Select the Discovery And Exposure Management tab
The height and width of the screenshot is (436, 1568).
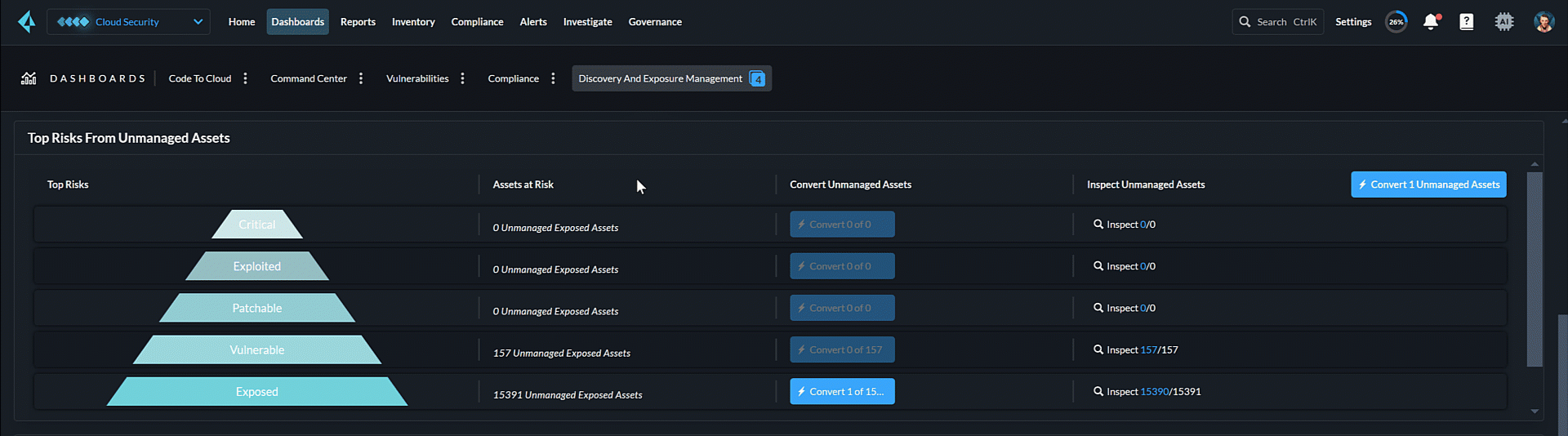[x=671, y=78]
